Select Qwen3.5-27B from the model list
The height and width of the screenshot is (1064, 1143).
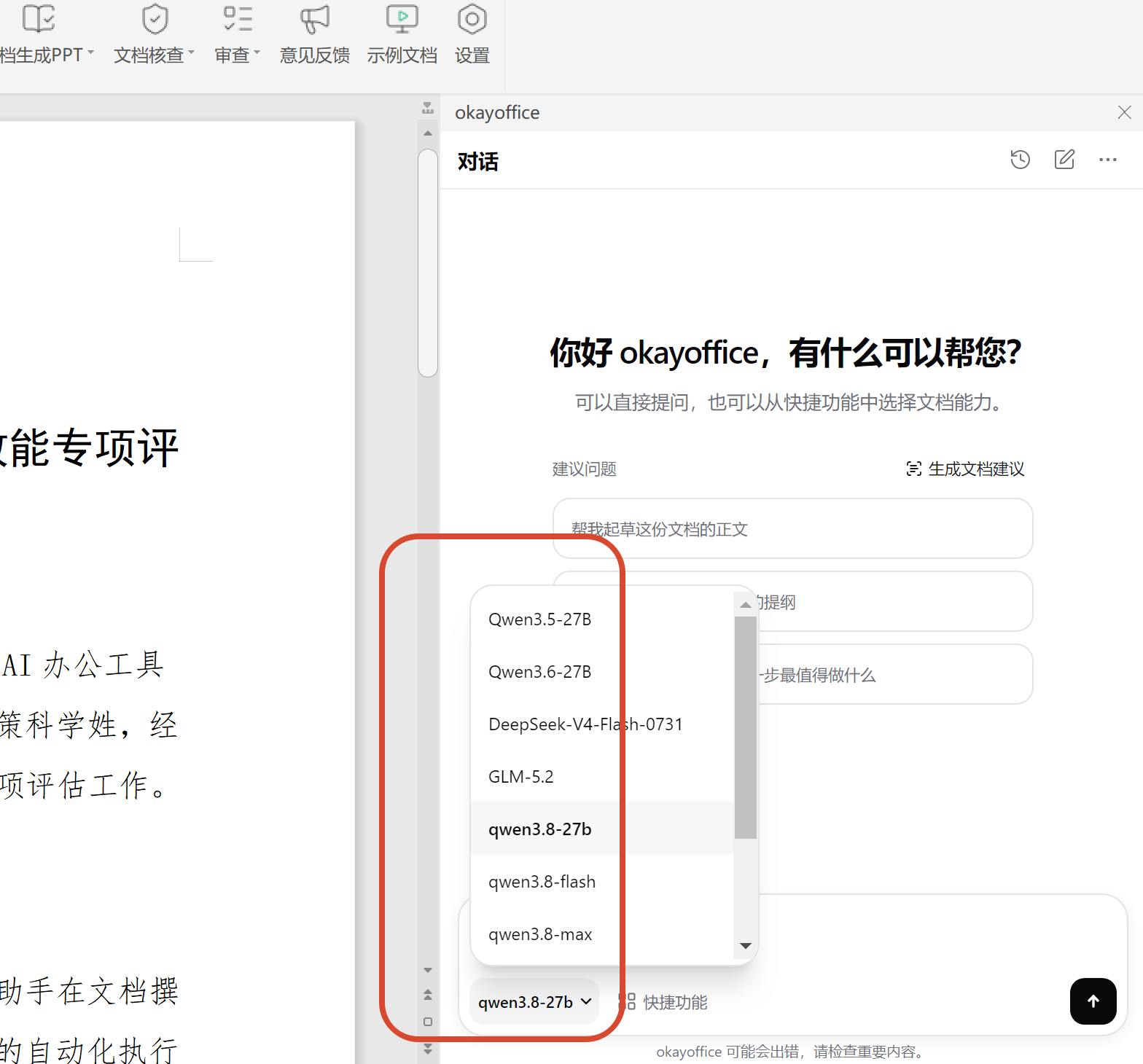(602, 619)
